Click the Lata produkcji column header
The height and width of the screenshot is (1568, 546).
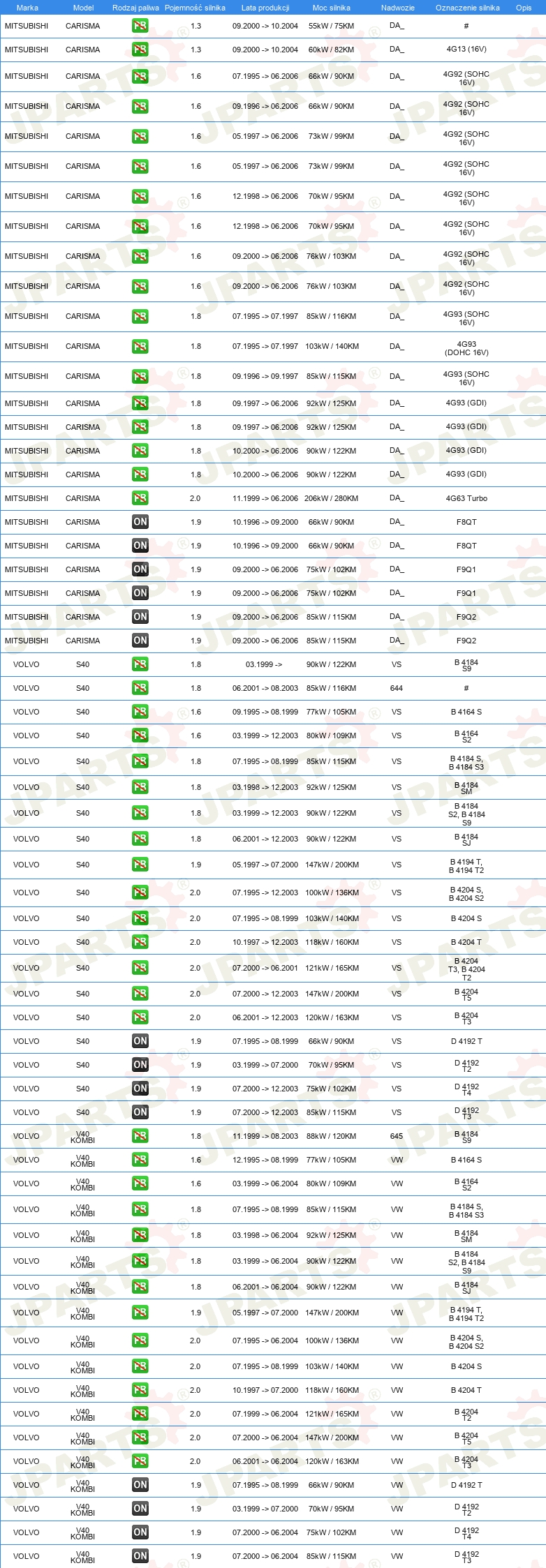point(265,8)
